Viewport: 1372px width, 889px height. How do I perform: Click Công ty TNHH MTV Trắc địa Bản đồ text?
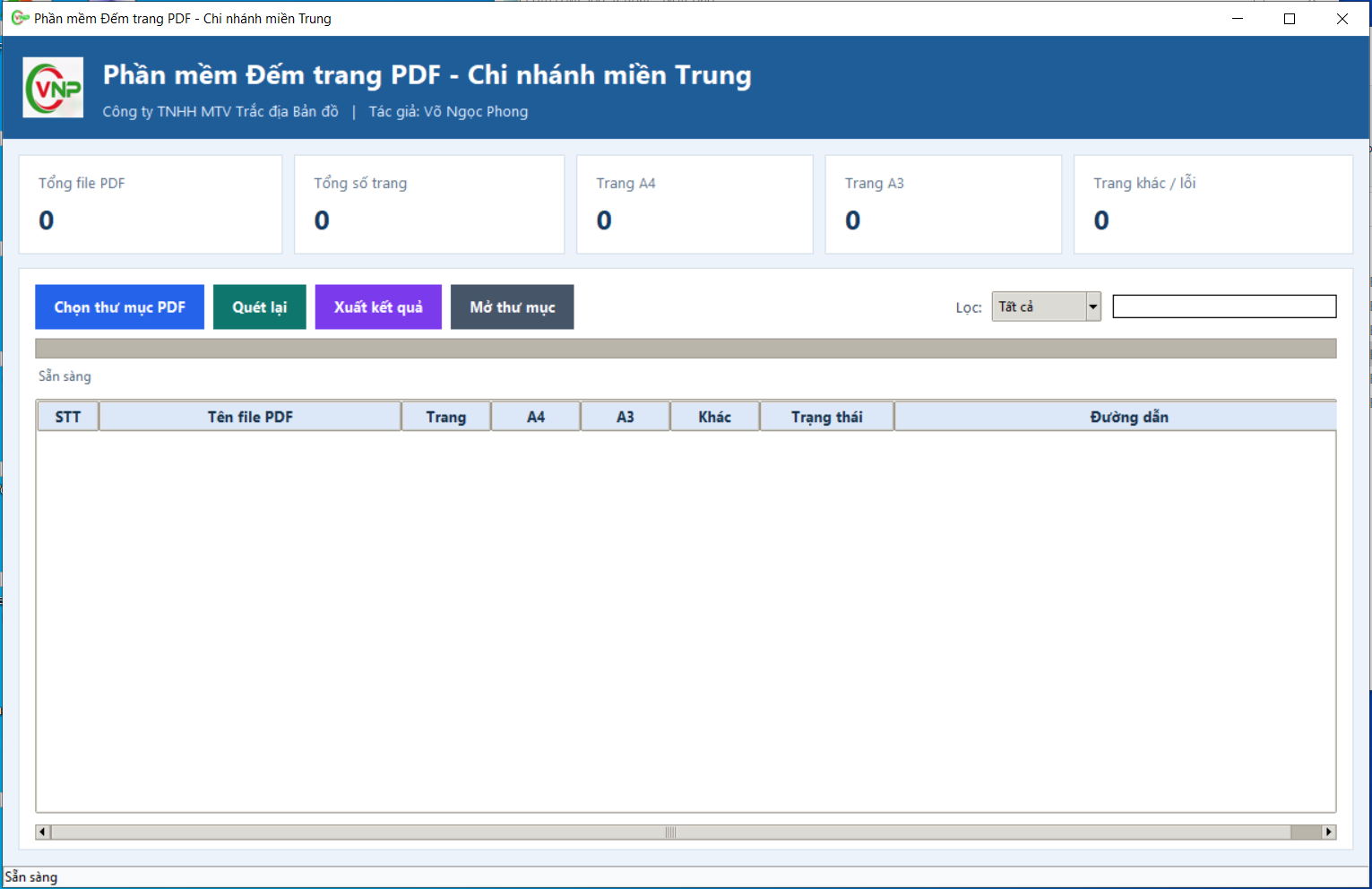click(220, 111)
